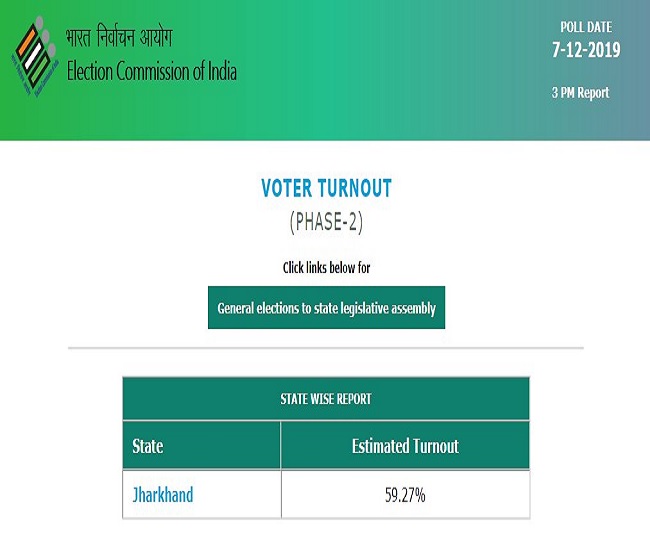Click the horizontal divider line above the table
The height and width of the screenshot is (540, 650).
point(326,349)
